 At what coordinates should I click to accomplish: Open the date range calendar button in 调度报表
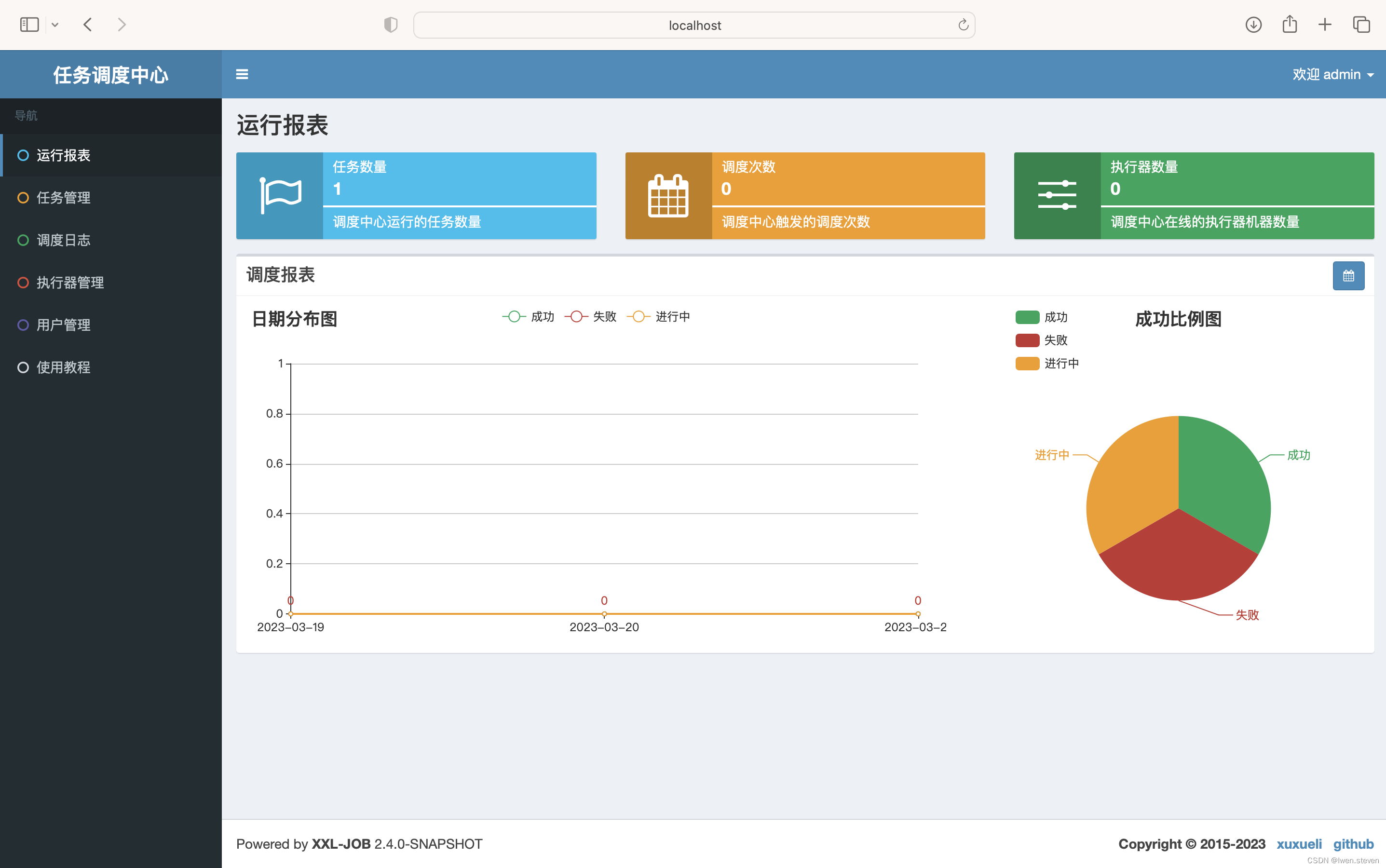click(x=1348, y=275)
